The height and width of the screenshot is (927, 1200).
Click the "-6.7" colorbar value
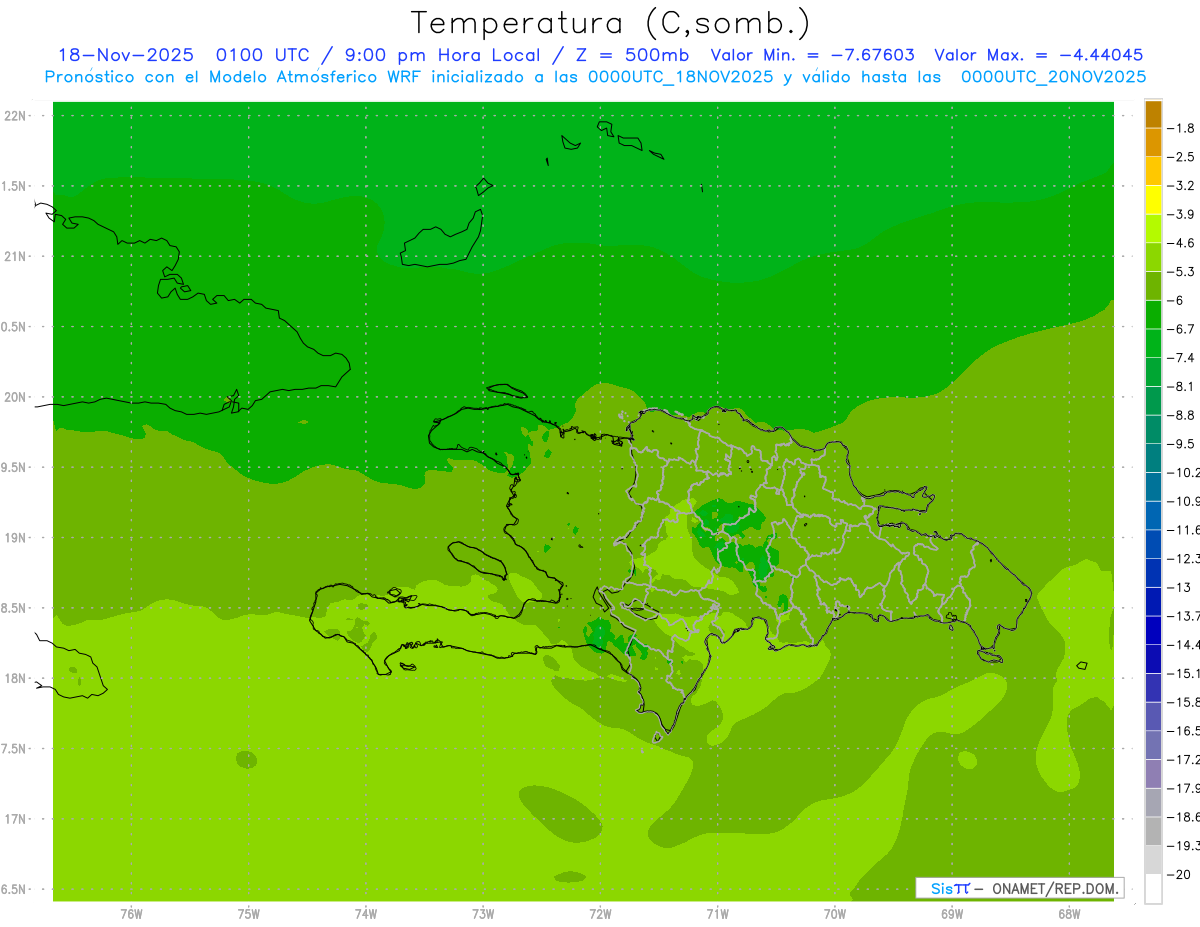[1182, 329]
